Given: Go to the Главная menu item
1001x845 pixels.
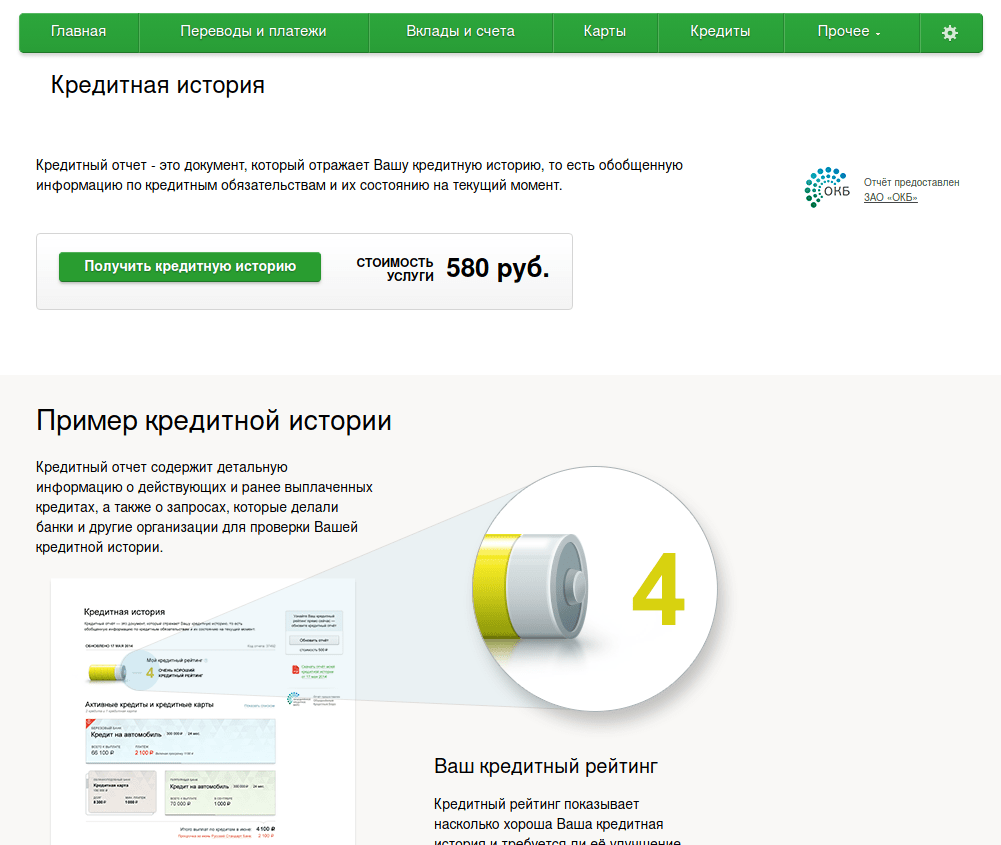Looking at the screenshot, I should click(x=79, y=32).
